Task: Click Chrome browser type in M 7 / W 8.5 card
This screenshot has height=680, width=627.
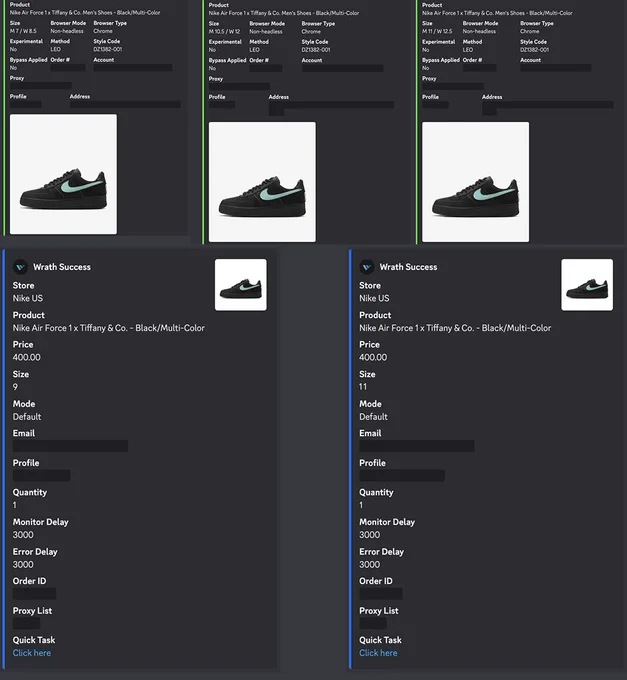Action: [103, 31]
